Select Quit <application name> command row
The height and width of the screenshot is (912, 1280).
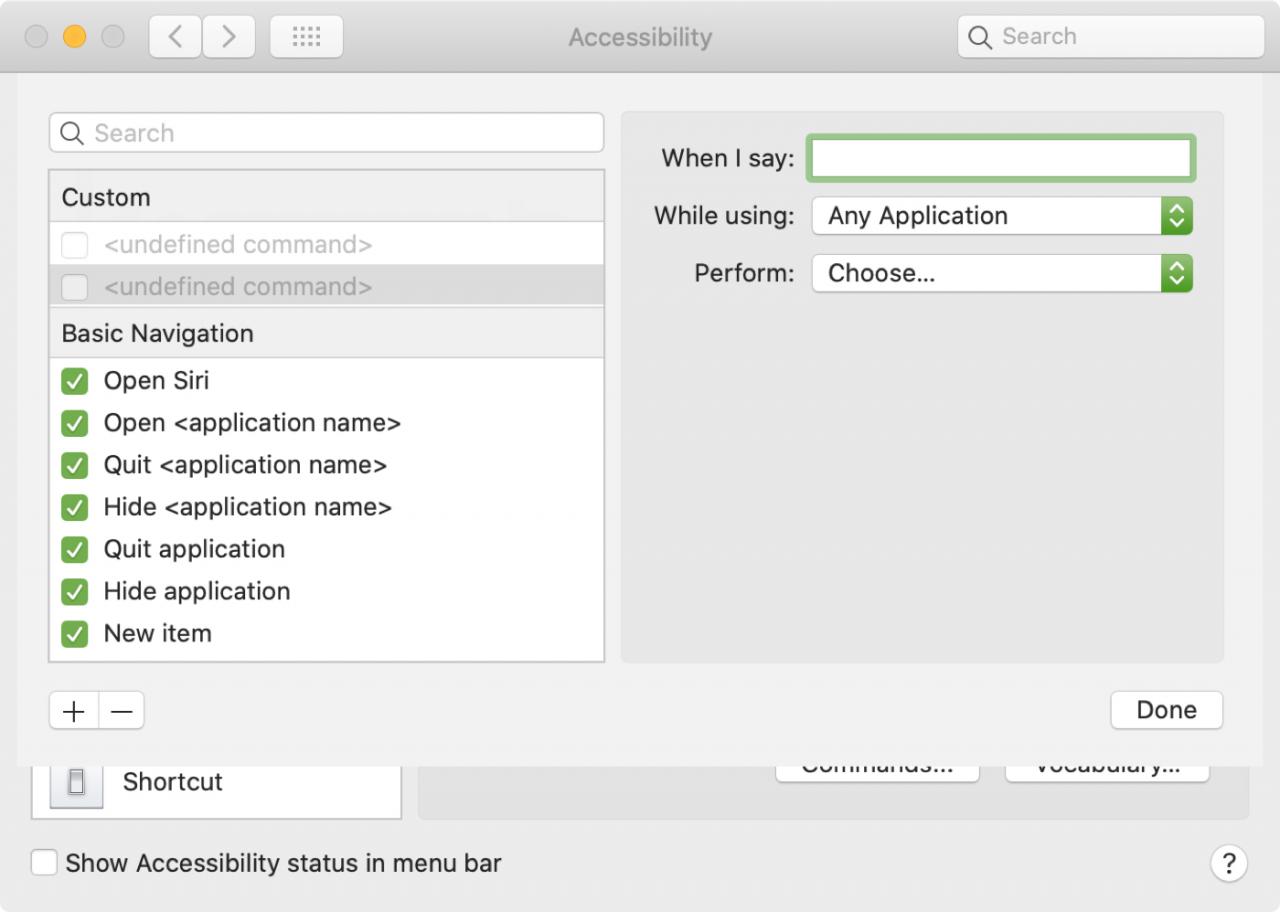pos(327,465)
